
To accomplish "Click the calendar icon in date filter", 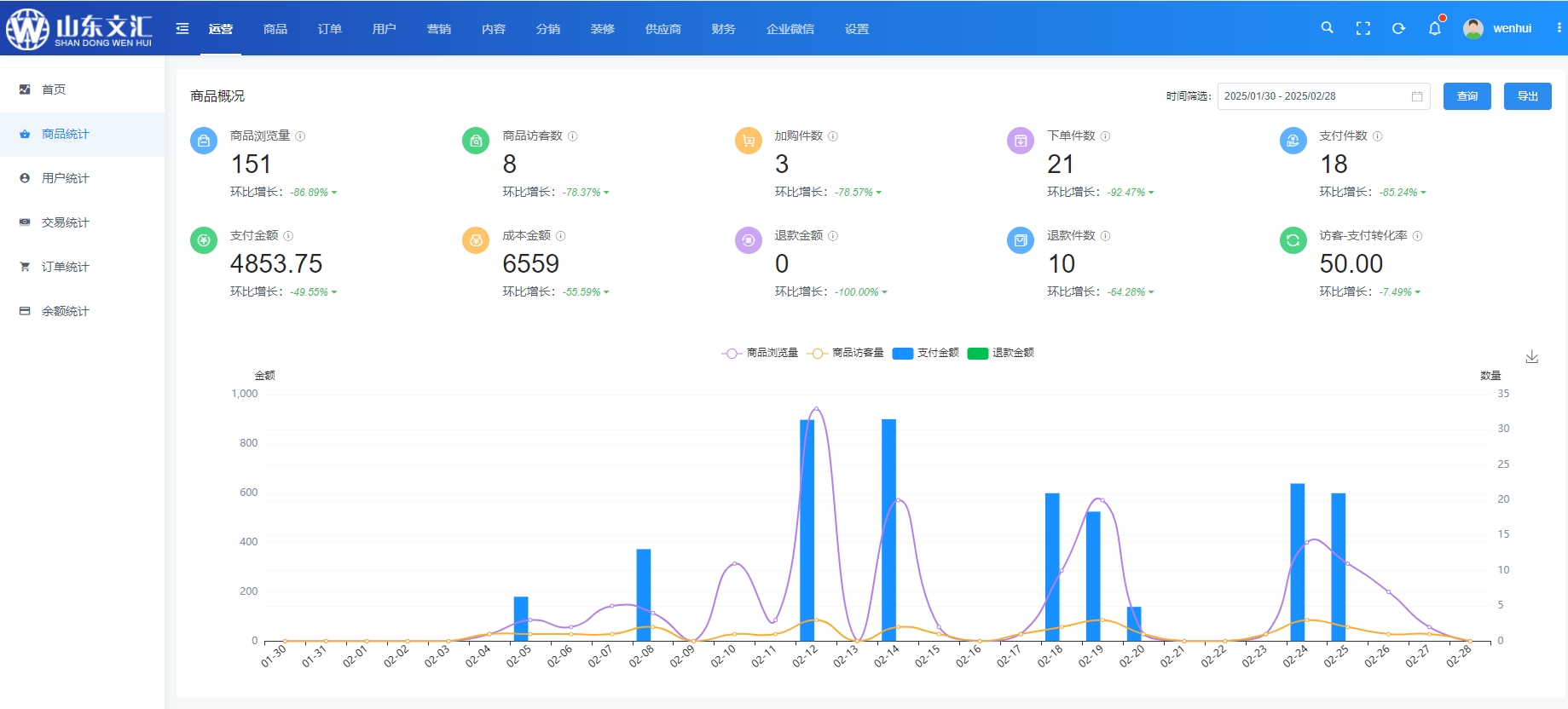I will (x=1417, y=96).
